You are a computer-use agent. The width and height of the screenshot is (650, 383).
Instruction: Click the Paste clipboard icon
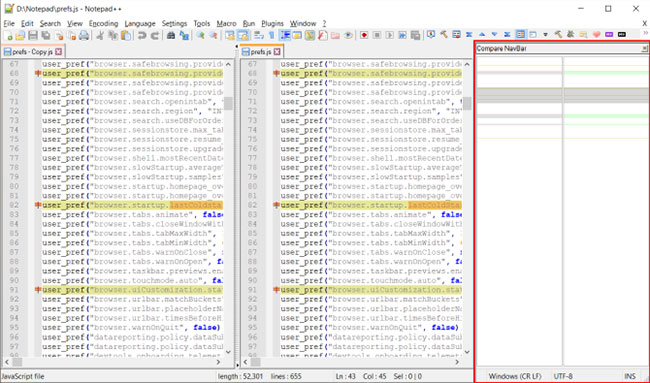(x=126, y=35)
